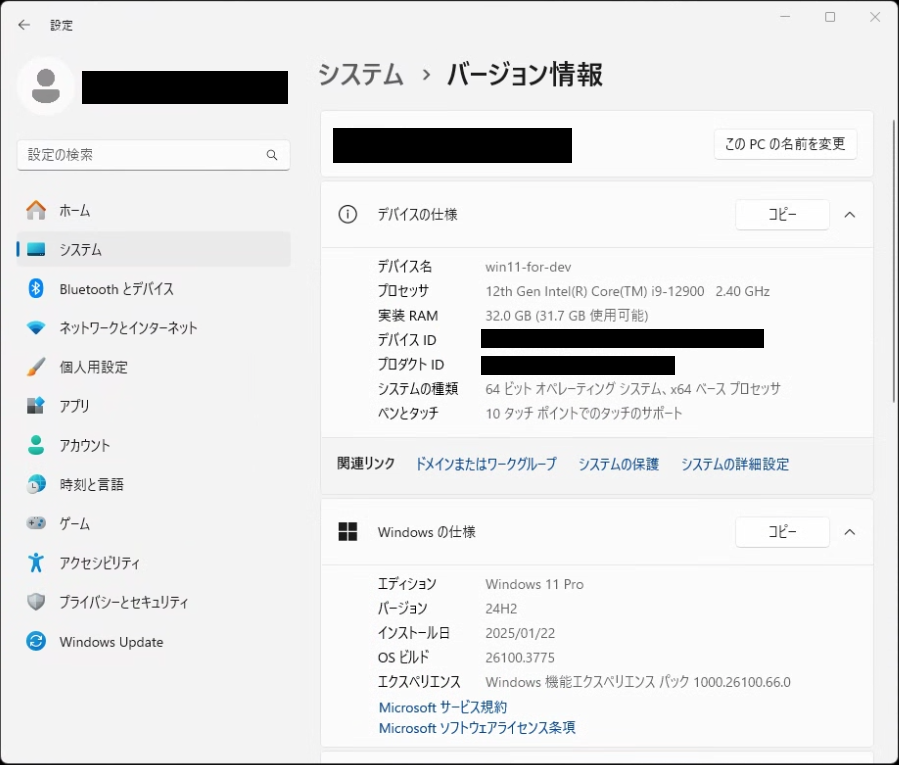Click the search magnifier icon

click(x=272, y=155)
